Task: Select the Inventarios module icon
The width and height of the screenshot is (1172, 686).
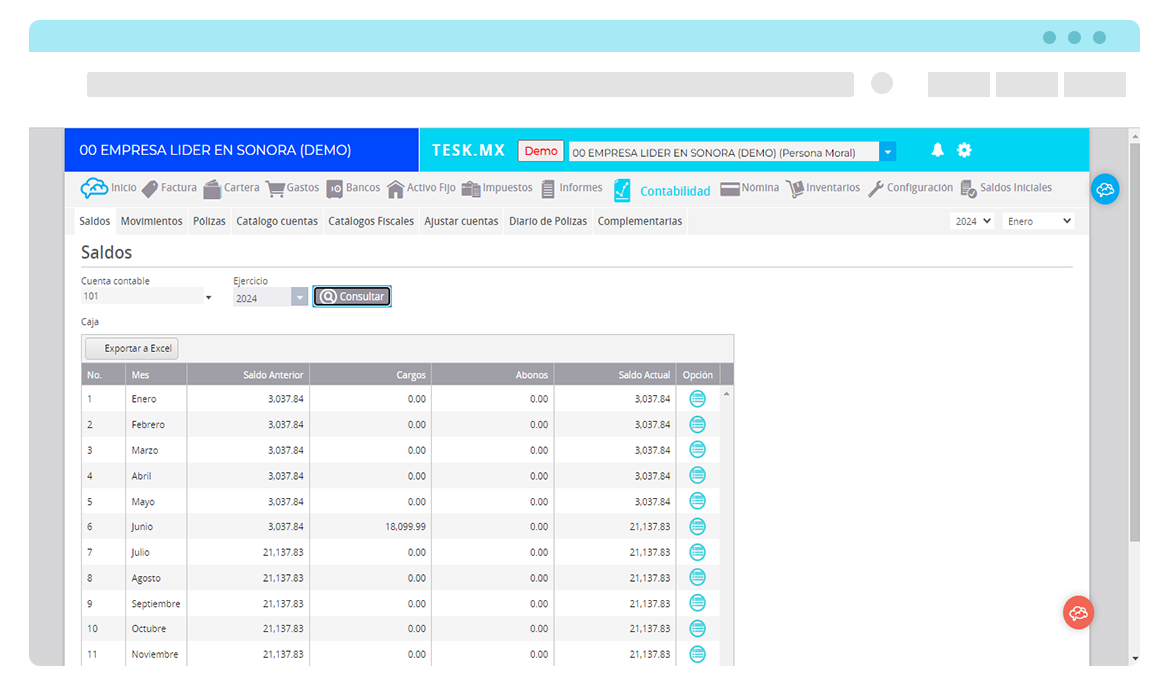Action: (x=795, y=187)
